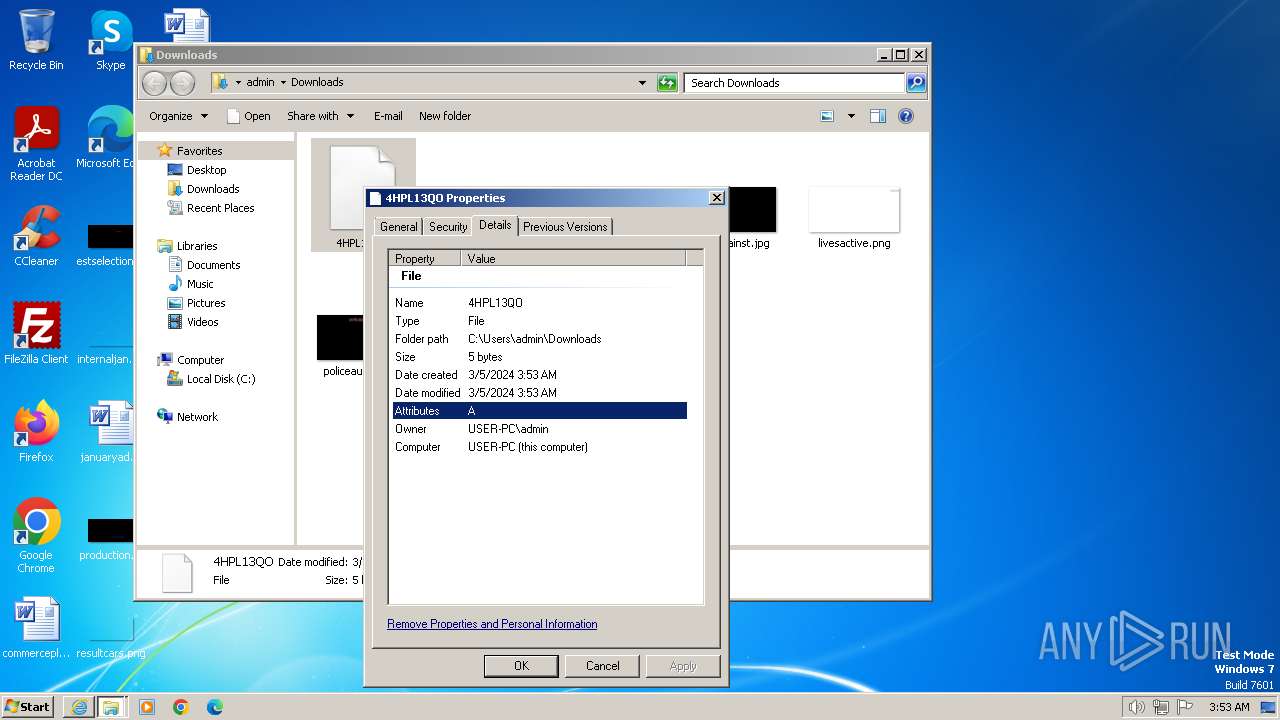Click the Search Downloads field
The image size is (1280, 720).
tap(795, 83)
